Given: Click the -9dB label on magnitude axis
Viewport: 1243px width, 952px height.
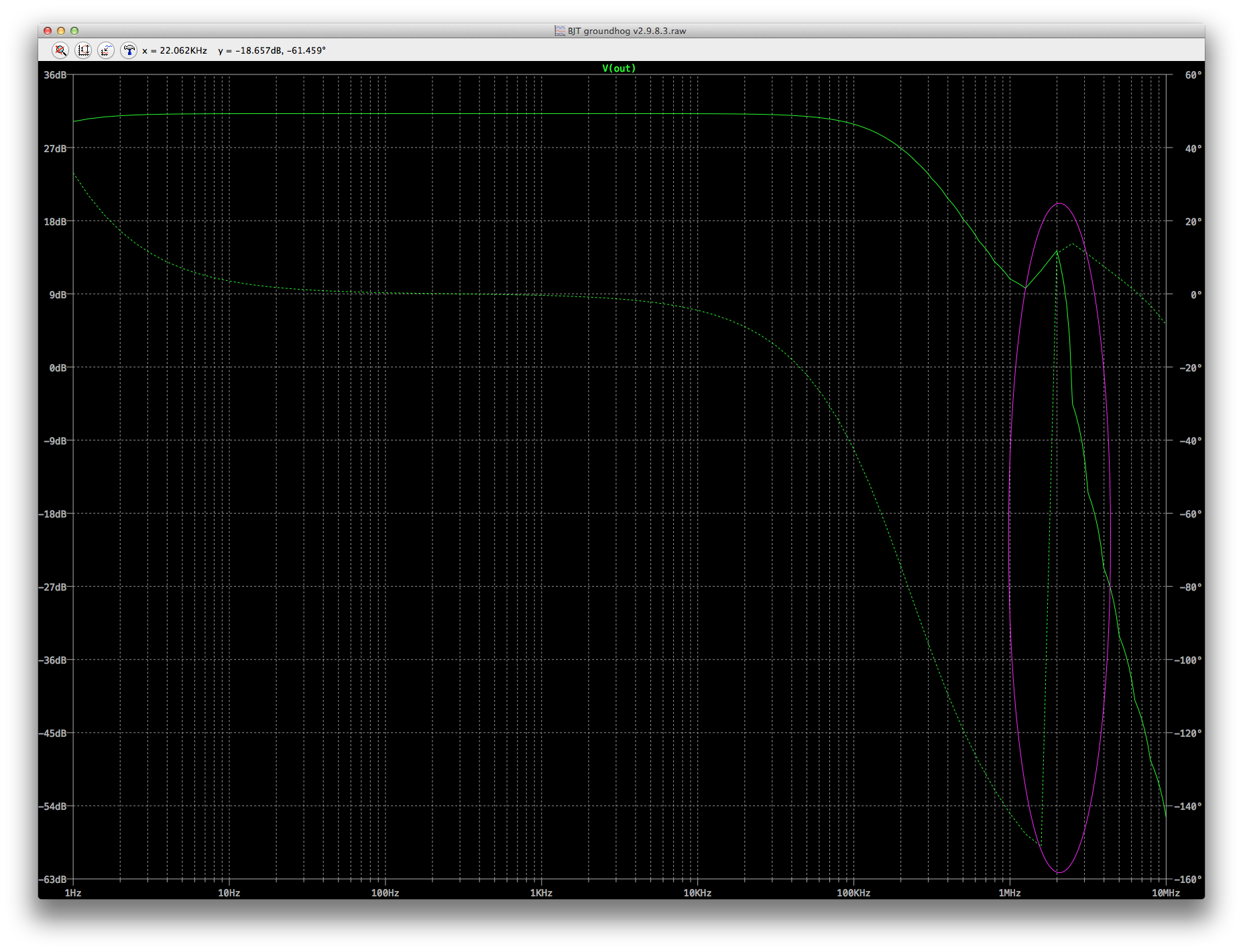Looking at the screenshot, I should click(x=55, y=440).
